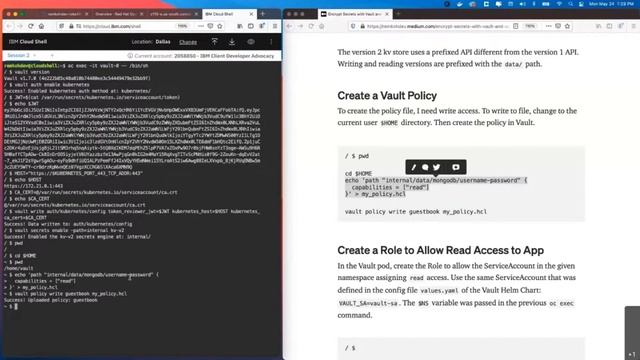This screenshot has width=640, height=360.
Task: Click the terminal line vault secrets enable -path=internal kv-v2
Action: coord(64,230)
